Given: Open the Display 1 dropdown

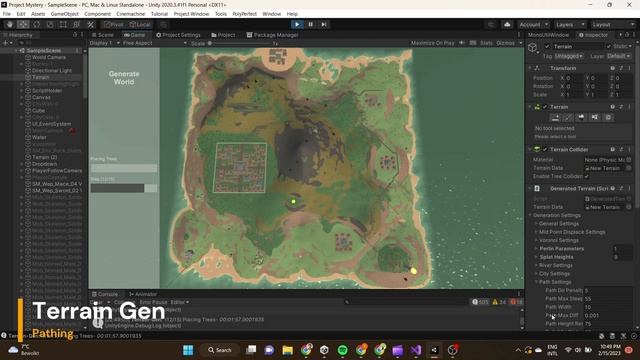Looking at the screenshot, I should (x=105, y=43).
